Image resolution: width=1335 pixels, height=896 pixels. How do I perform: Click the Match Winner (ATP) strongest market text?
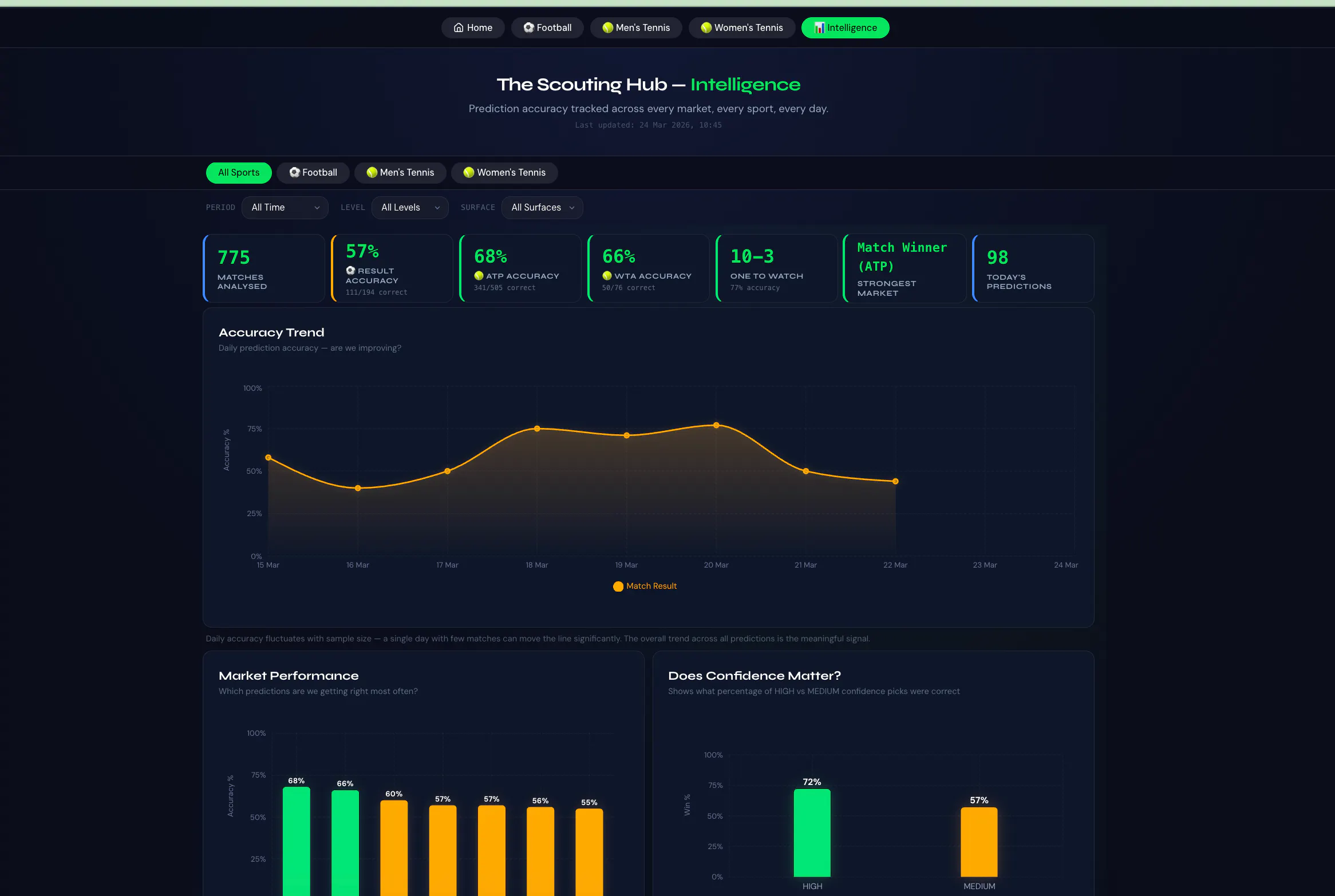(902, 257)
